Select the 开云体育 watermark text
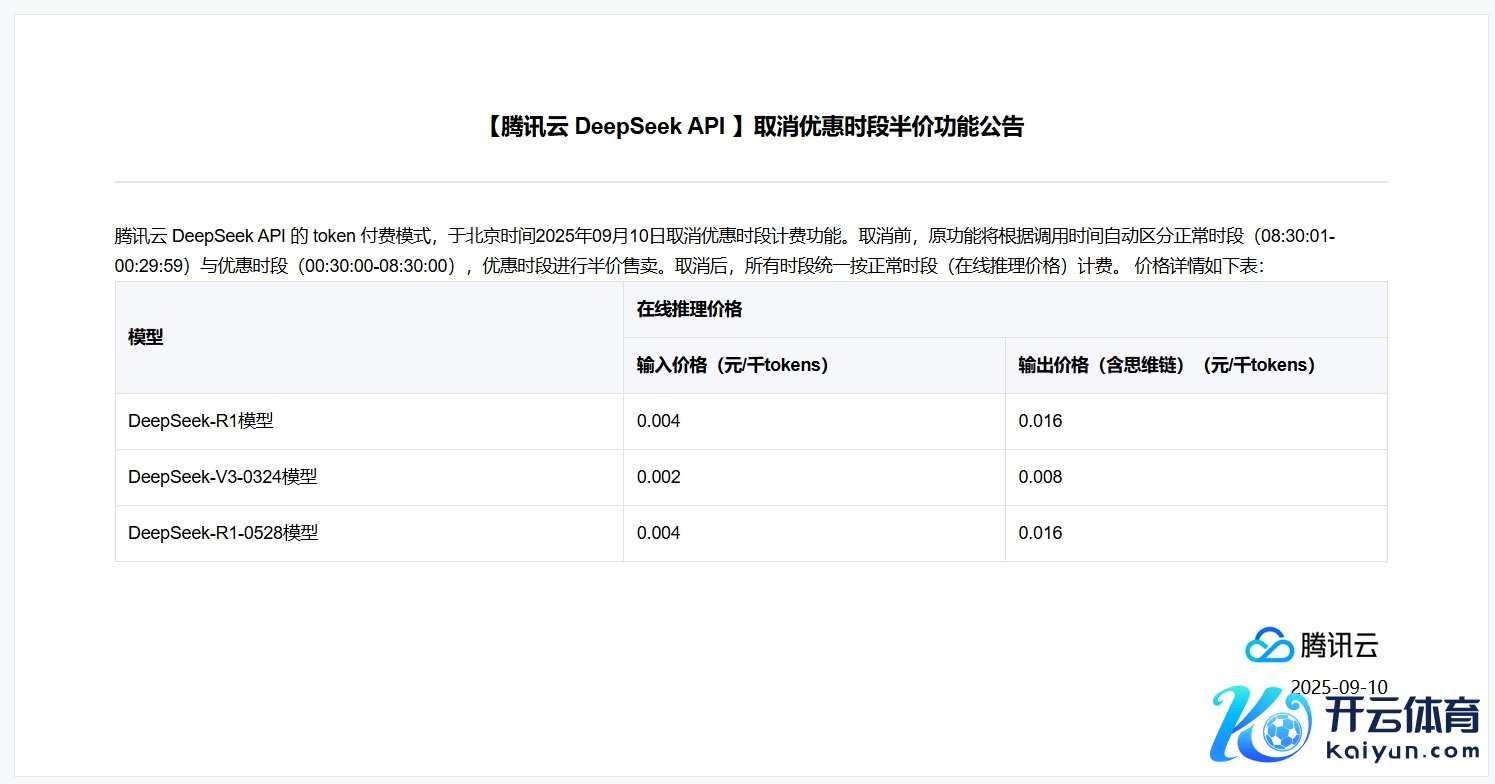 click(1400, 718)
